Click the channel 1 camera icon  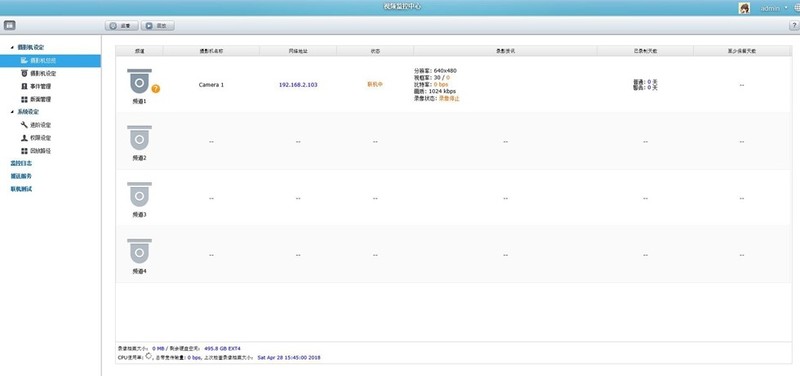139,81
